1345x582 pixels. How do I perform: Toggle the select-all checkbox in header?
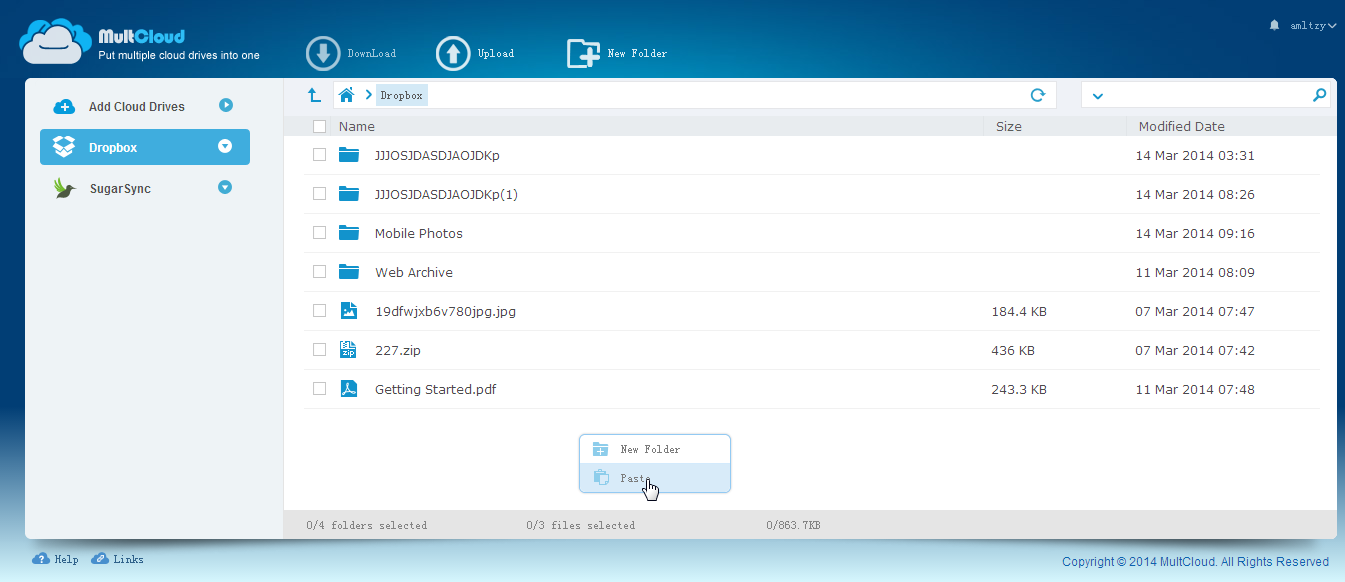click(x=319, y=126)
